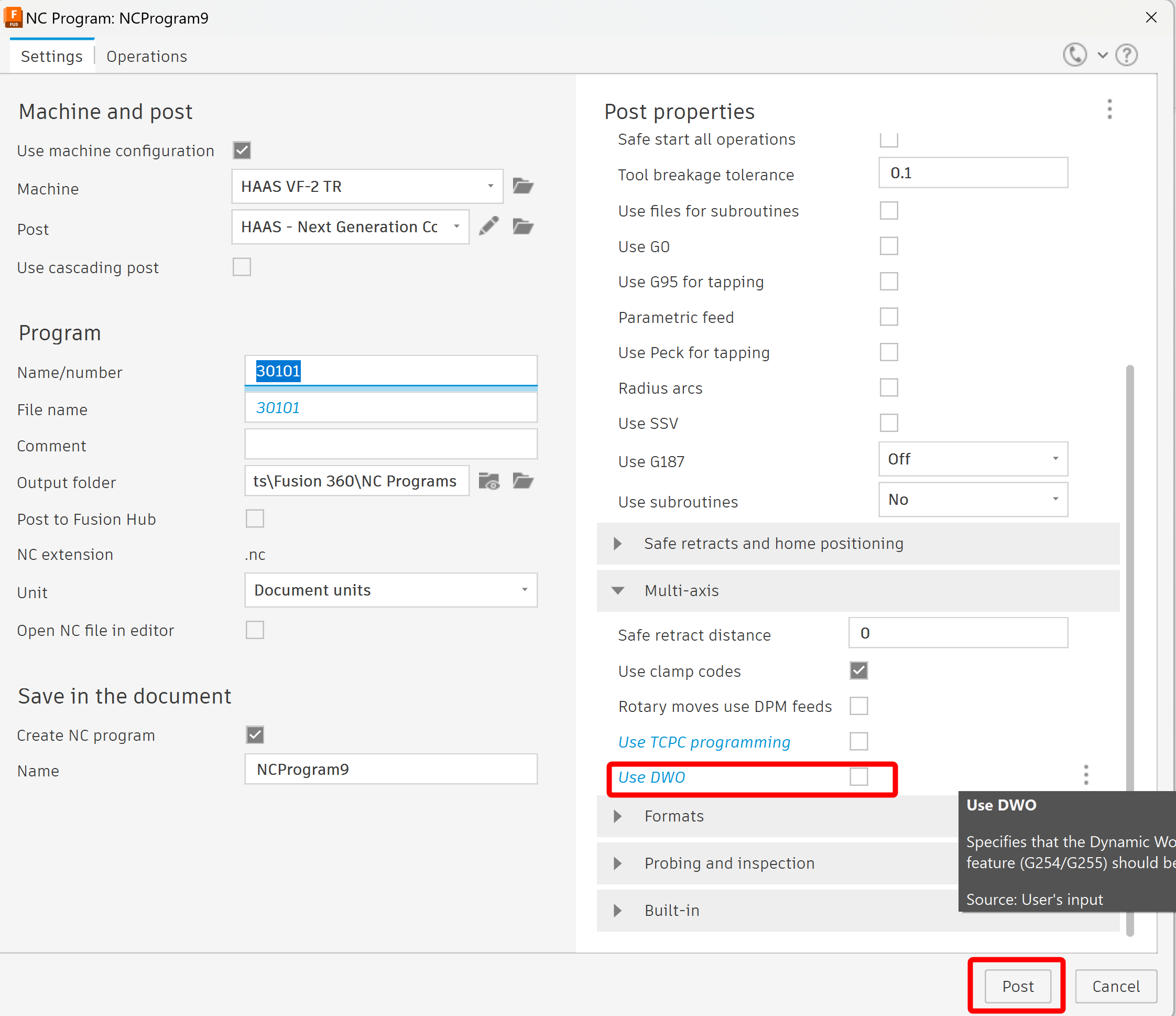Switch to the Operations tab
1176x1016 pixels.
(146, 56)
